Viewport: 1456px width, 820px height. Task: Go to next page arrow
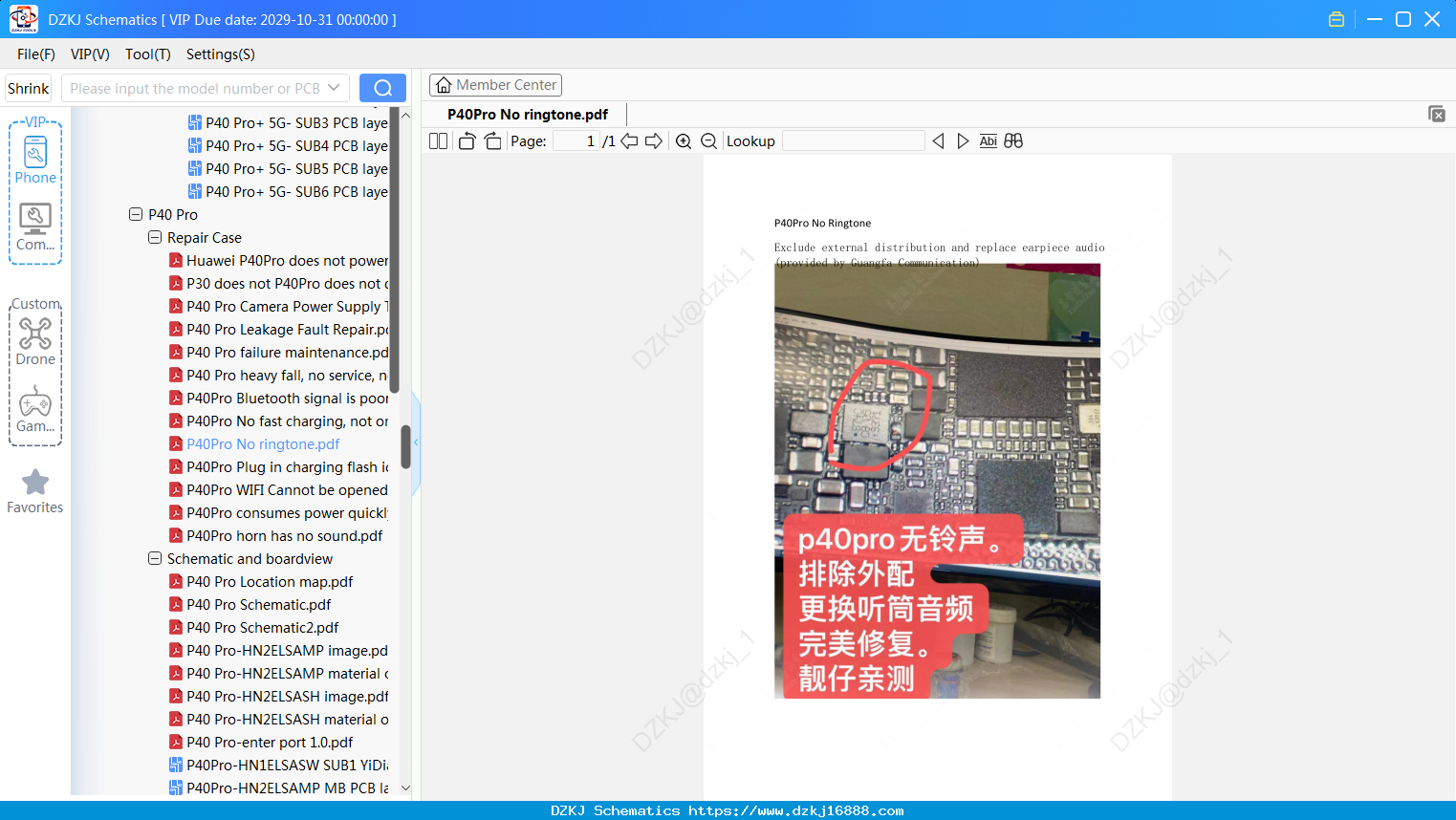point(654,141)
